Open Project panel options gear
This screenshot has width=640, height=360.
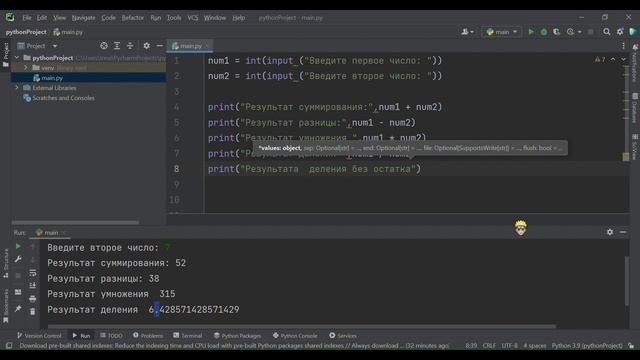(x=147, y=46)
